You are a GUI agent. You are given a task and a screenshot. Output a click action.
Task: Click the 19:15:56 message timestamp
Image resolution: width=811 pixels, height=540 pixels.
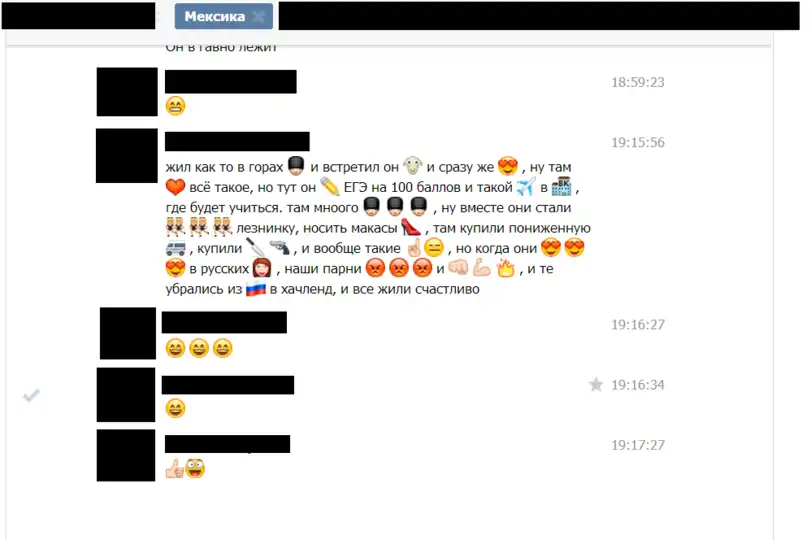(638, 142)
